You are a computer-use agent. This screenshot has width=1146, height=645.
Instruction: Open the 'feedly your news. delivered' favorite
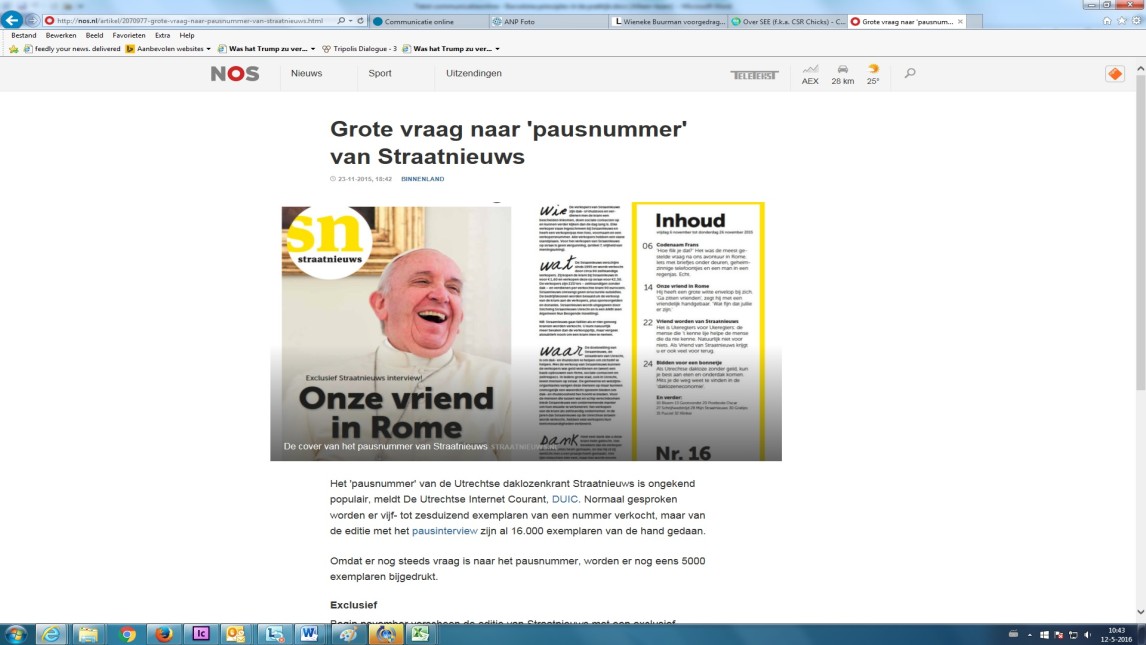[72, 49]
